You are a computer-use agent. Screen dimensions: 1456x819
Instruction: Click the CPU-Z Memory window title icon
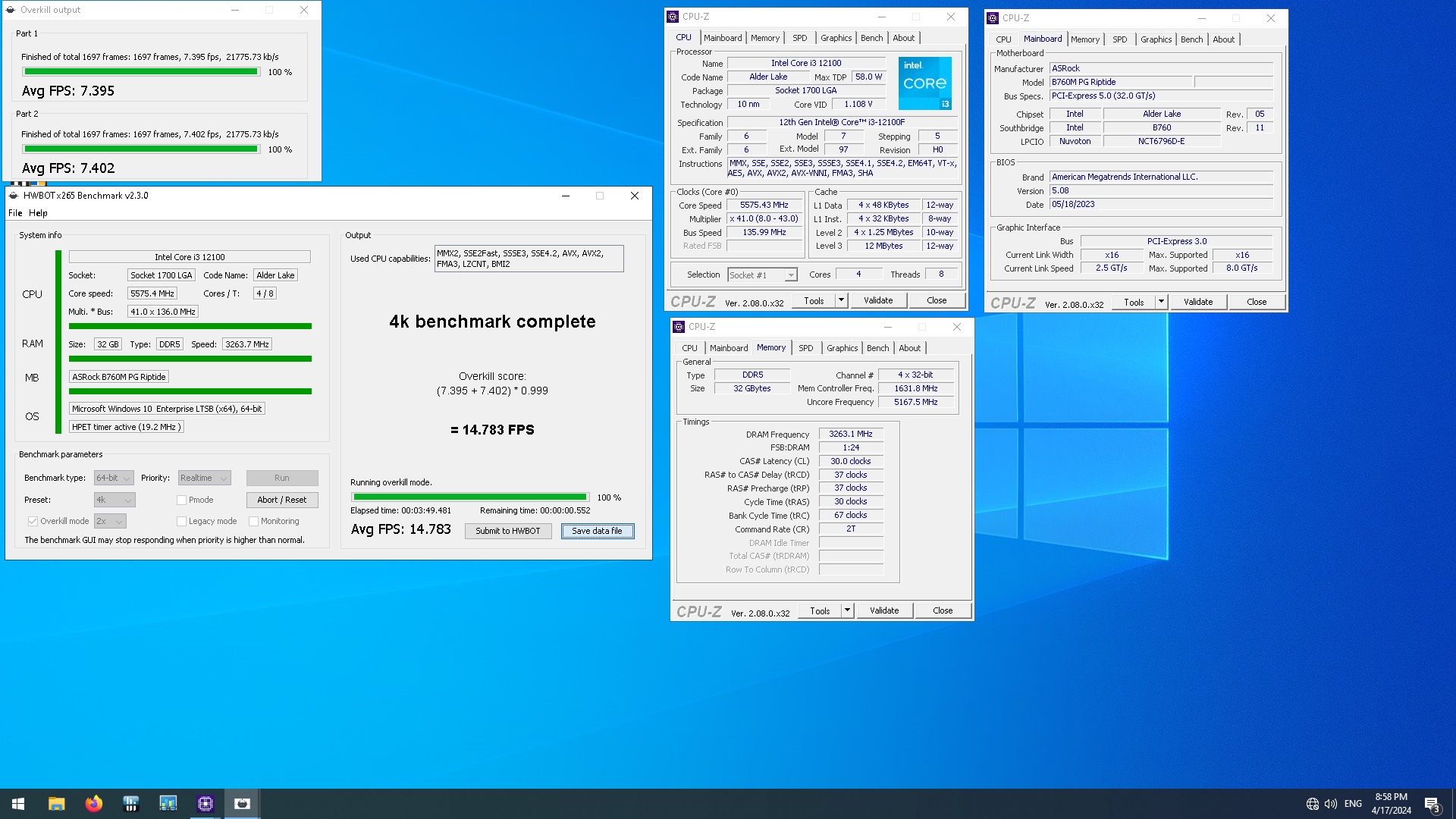pos(679,327)
